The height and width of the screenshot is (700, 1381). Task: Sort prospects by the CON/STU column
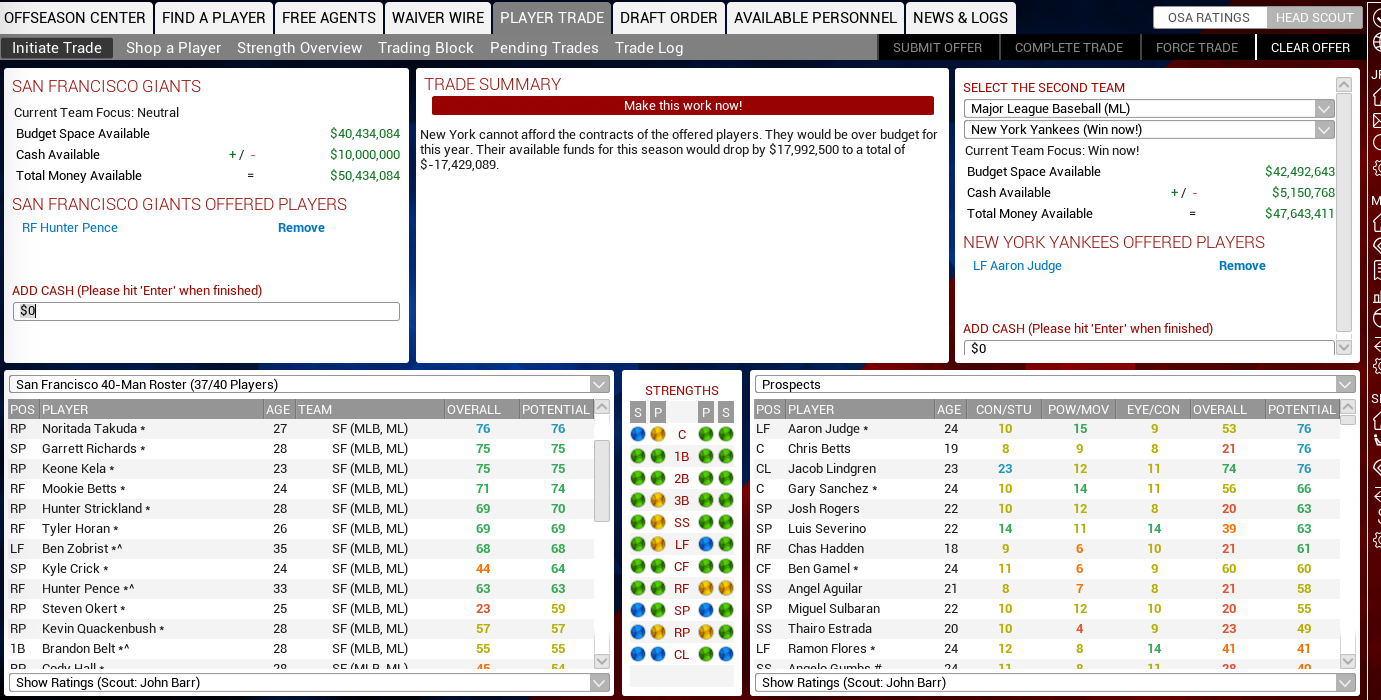pyautogui.click(x=1004, y=410)
